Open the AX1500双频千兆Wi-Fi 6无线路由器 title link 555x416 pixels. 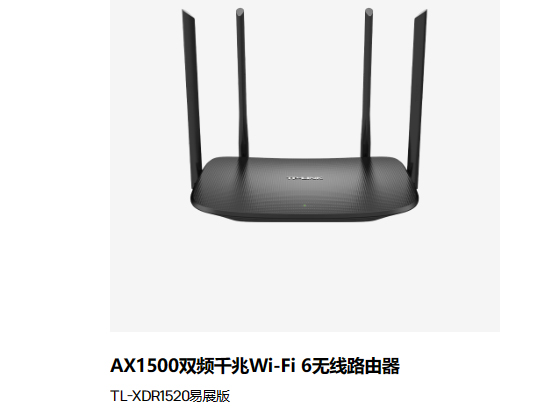tap(255, 366)
